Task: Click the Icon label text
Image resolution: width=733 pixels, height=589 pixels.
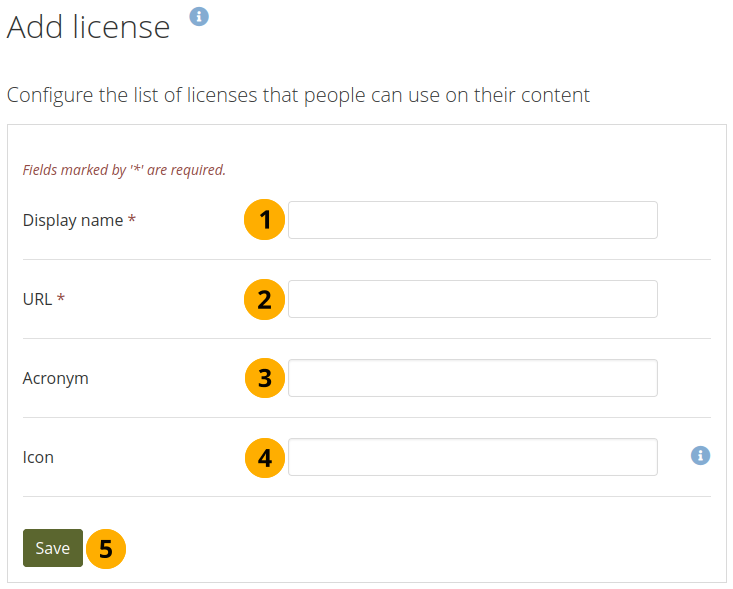Action: pos(38,457)
